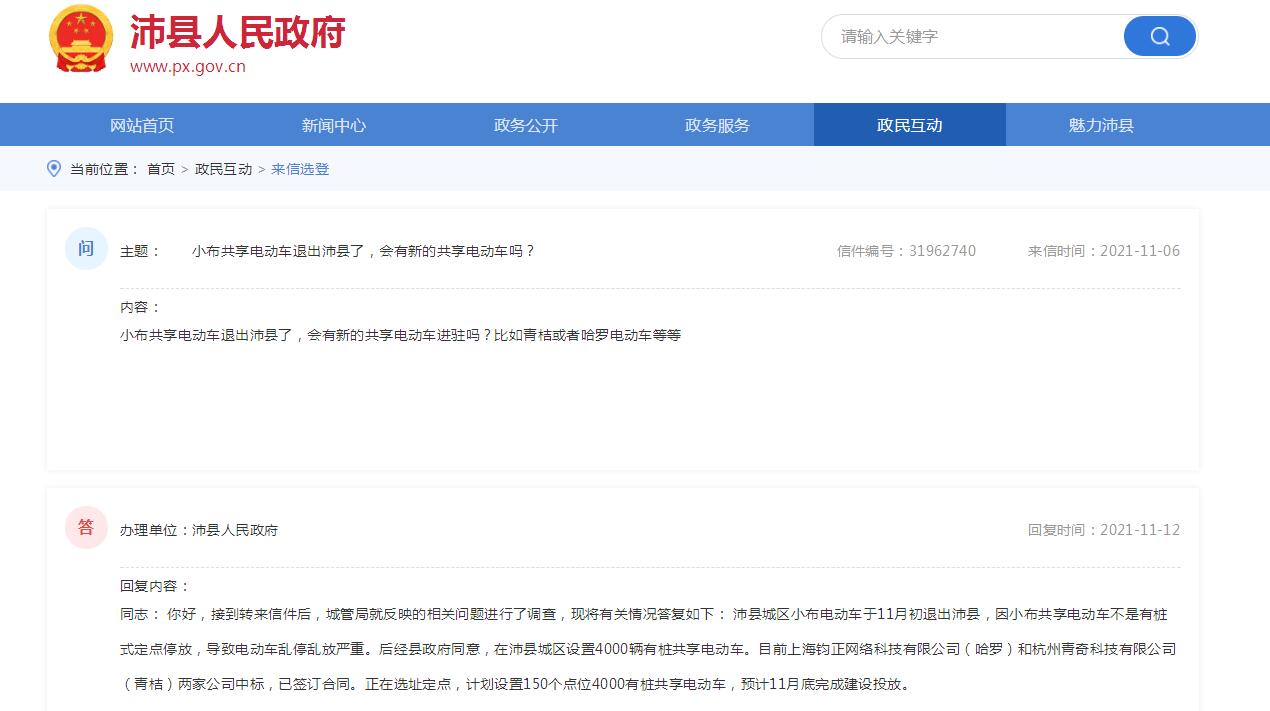Click the 沛县人民政府 site title
The image size is (1270, 711).
238,33
